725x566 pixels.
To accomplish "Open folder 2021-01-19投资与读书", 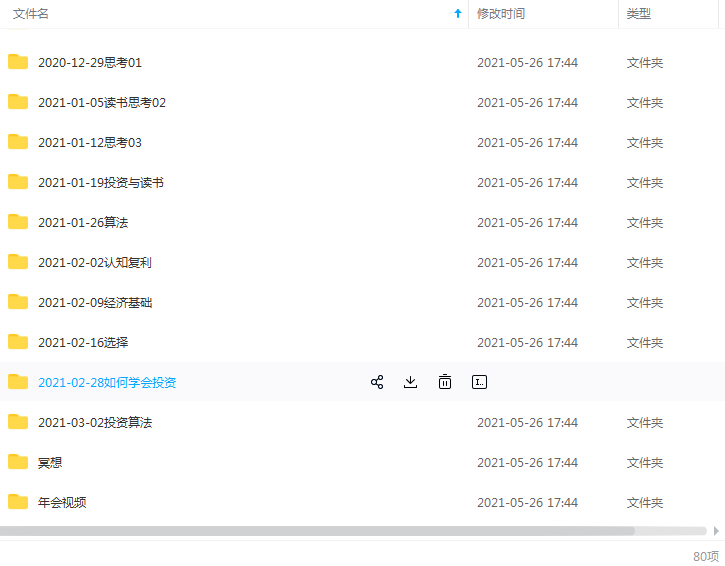I will coord(101,183).
